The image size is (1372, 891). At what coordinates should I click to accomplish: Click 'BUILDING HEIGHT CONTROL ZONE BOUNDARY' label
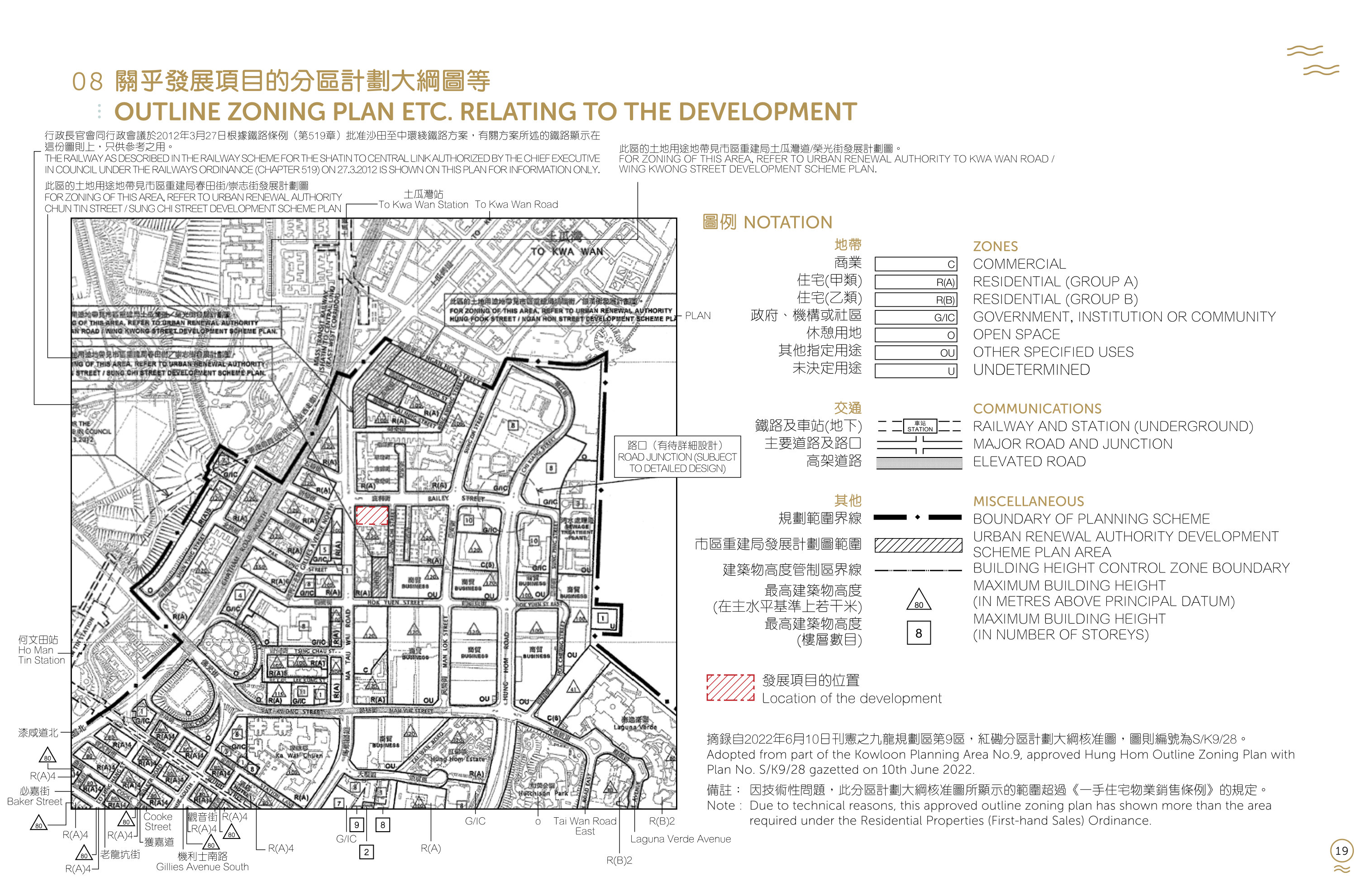click(1131, 568)
